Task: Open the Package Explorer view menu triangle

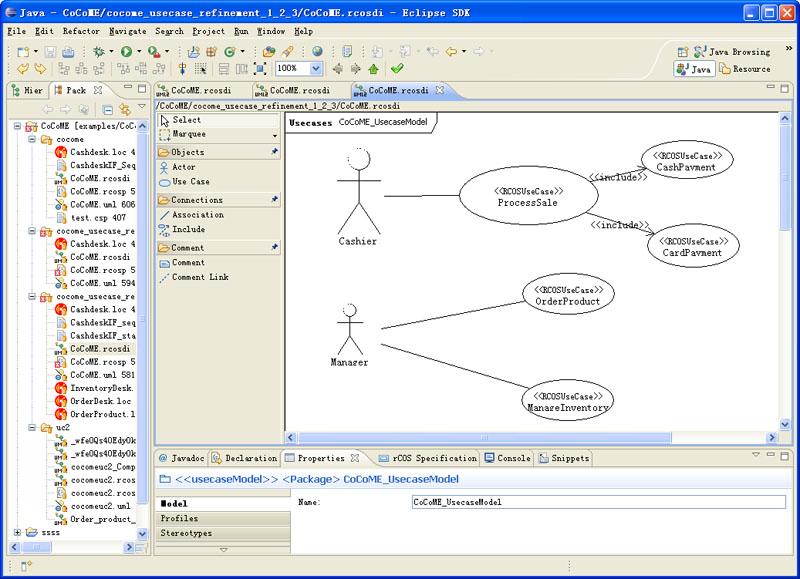Action: 142,107
